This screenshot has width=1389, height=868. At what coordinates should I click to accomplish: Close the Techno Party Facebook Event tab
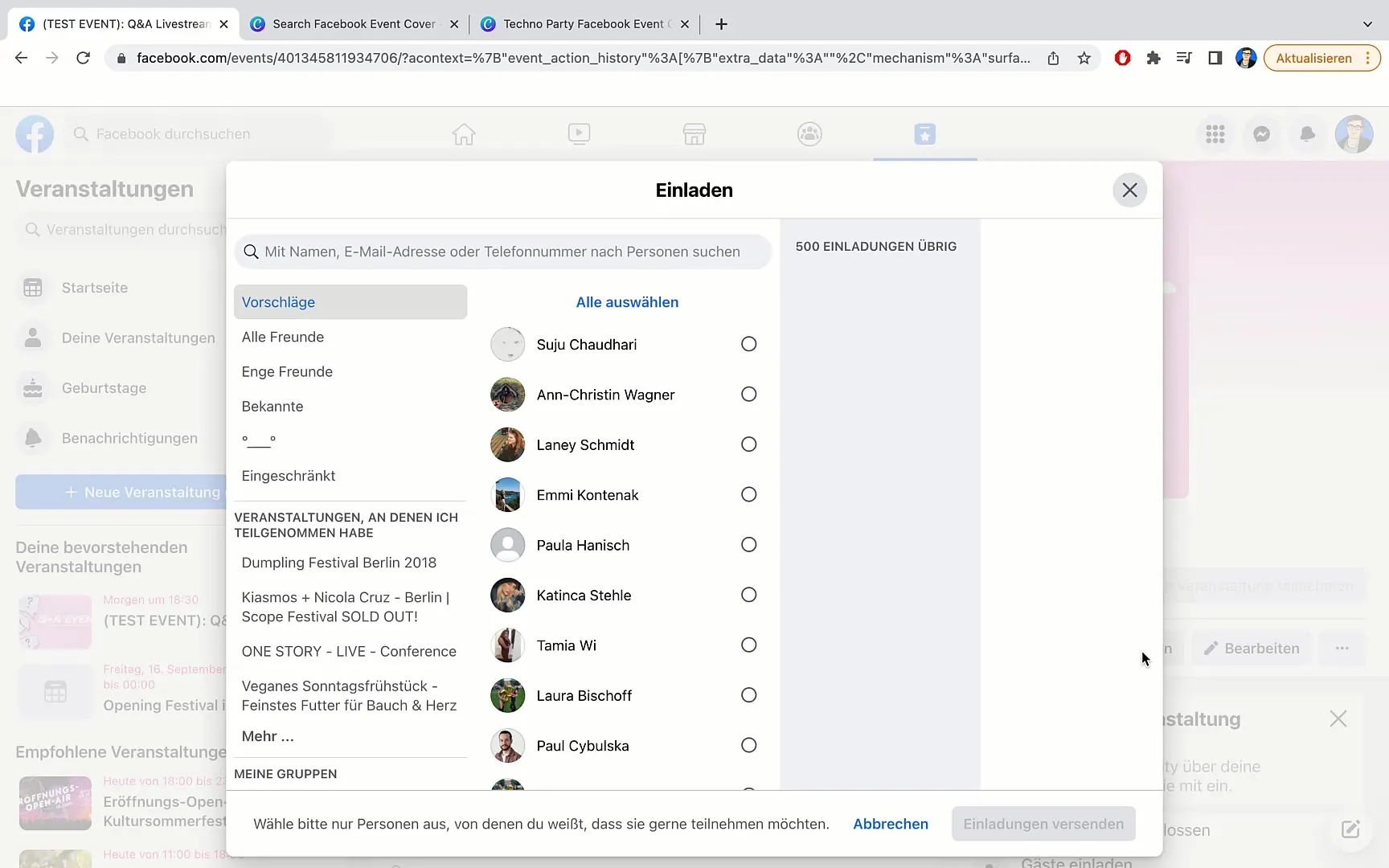click(685, 24)
